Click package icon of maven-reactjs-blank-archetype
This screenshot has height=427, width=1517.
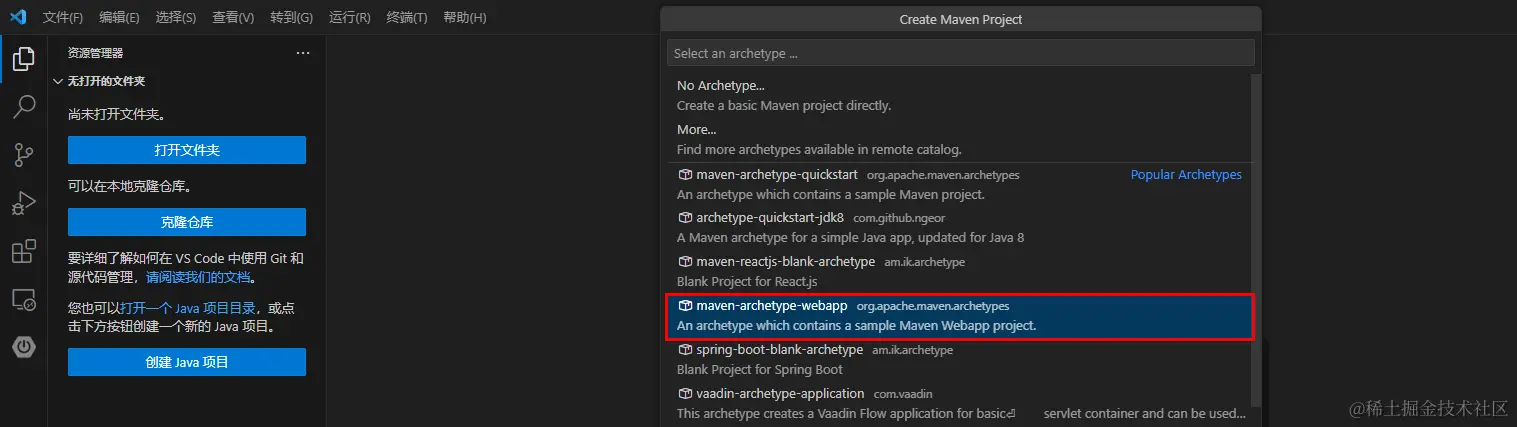pos(685,261)
